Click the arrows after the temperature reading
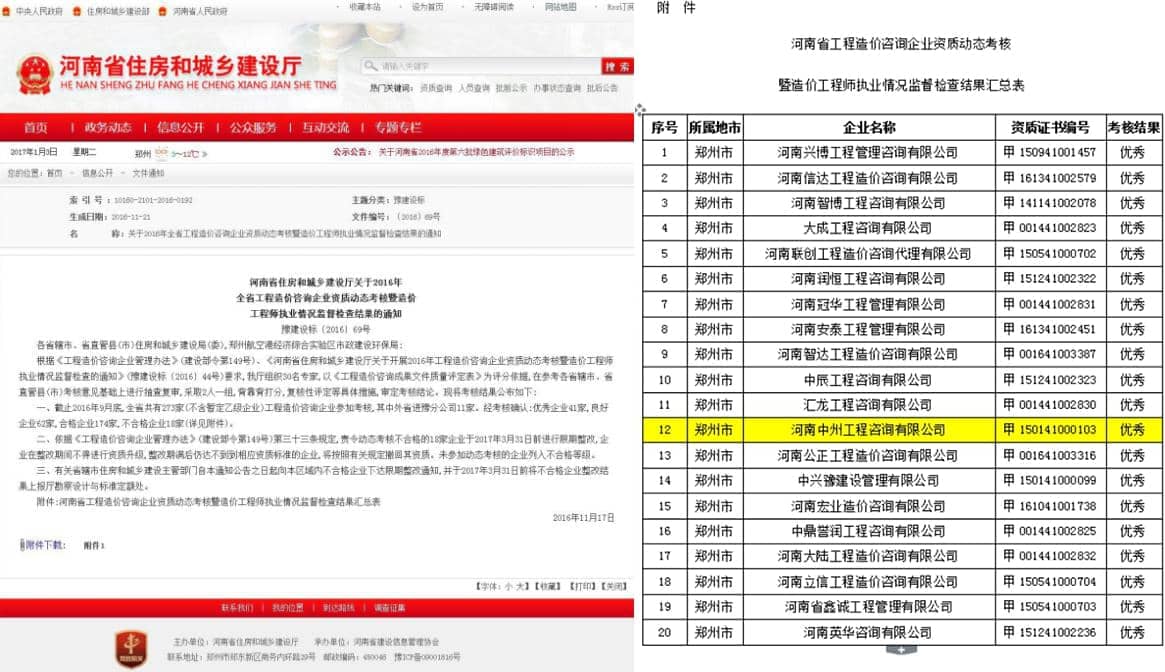This screenshot has height=672, width=1165. 204,154
